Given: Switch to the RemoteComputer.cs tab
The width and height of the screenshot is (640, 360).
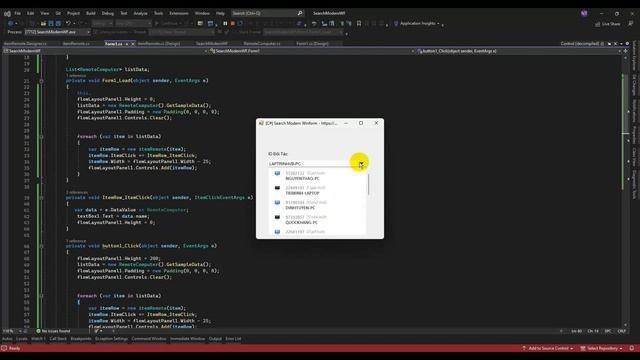Looking at the screenshot, I should [262, 44].
